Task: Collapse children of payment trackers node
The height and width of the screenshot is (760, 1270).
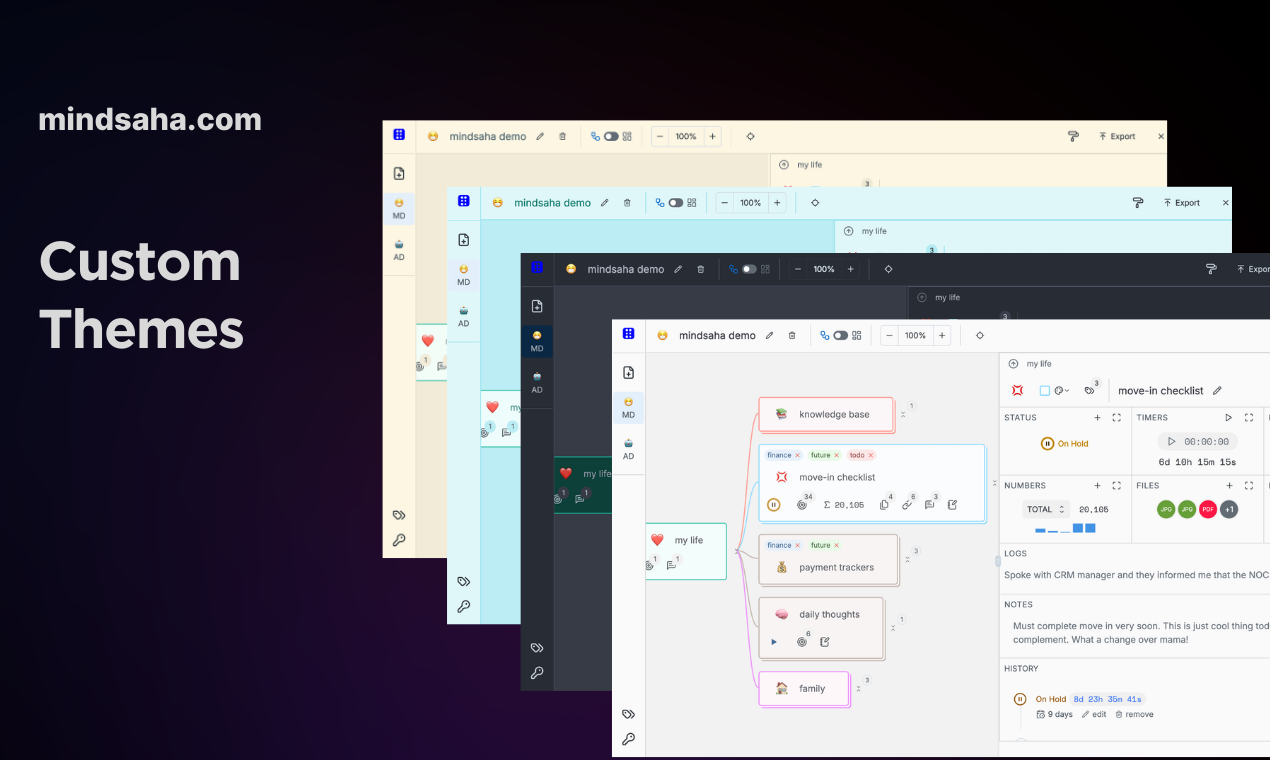Action: 907,559
